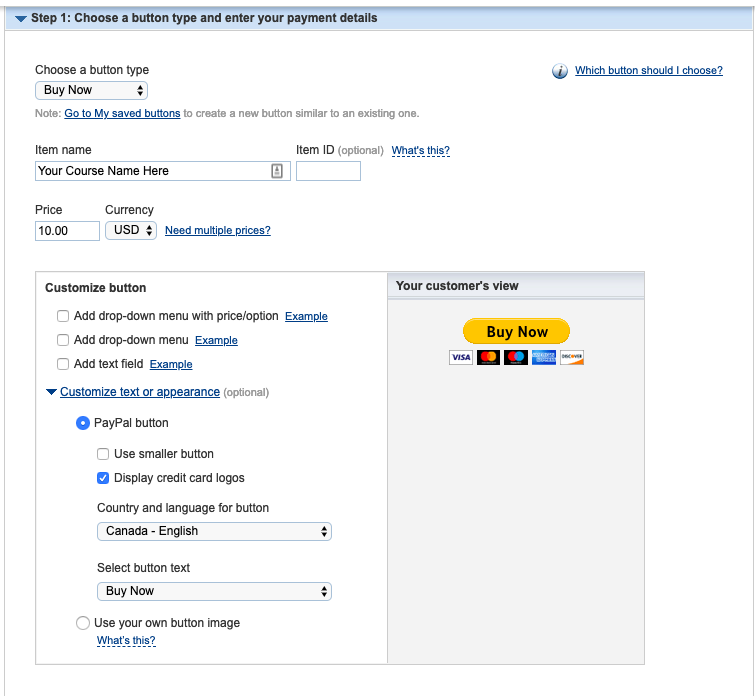This screenshot has width=755, height=696.
Task: Open Example link for price/option drop-down
Action: click(306, 316)
